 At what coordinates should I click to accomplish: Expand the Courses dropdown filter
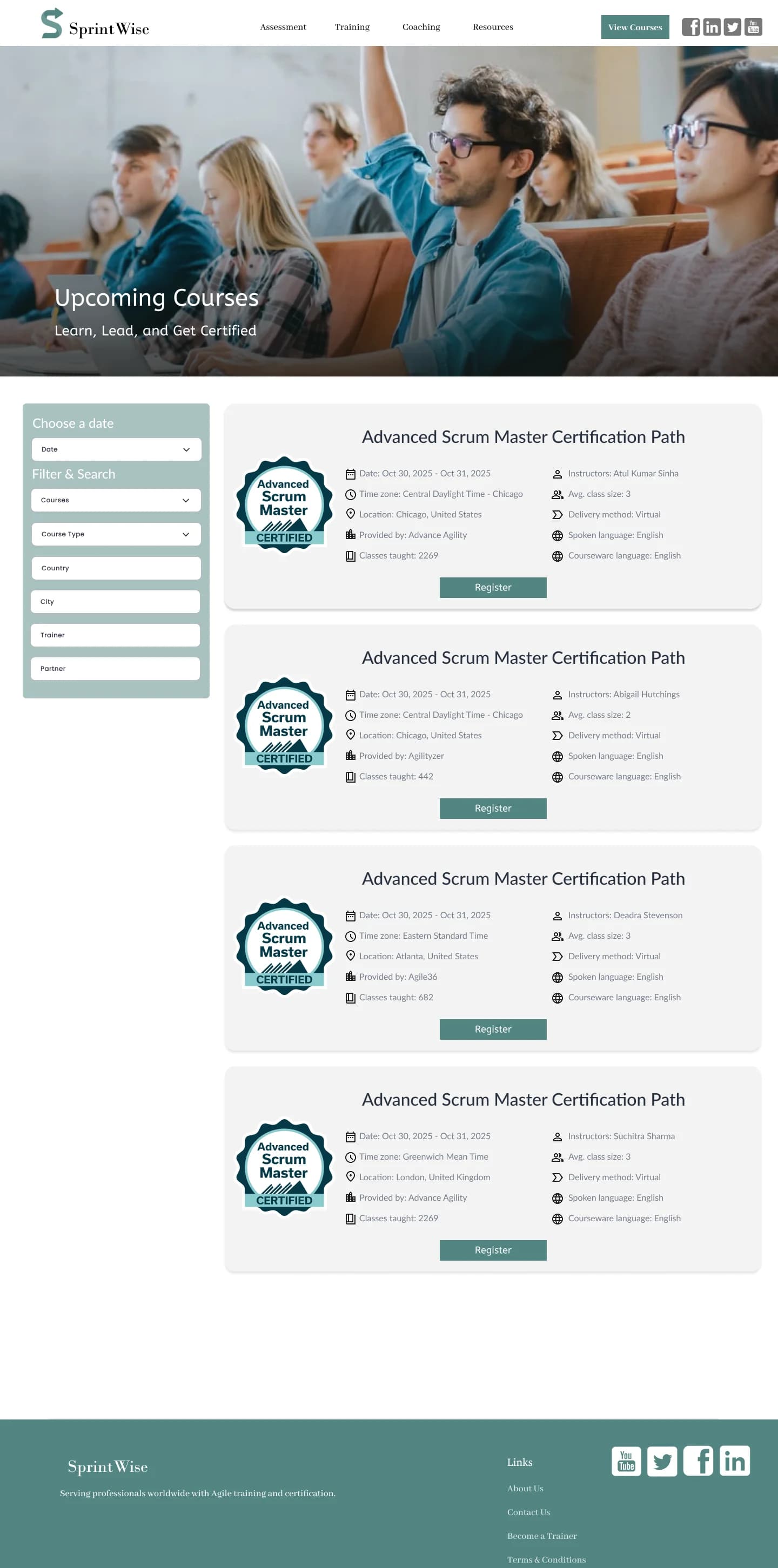point(116,500)
